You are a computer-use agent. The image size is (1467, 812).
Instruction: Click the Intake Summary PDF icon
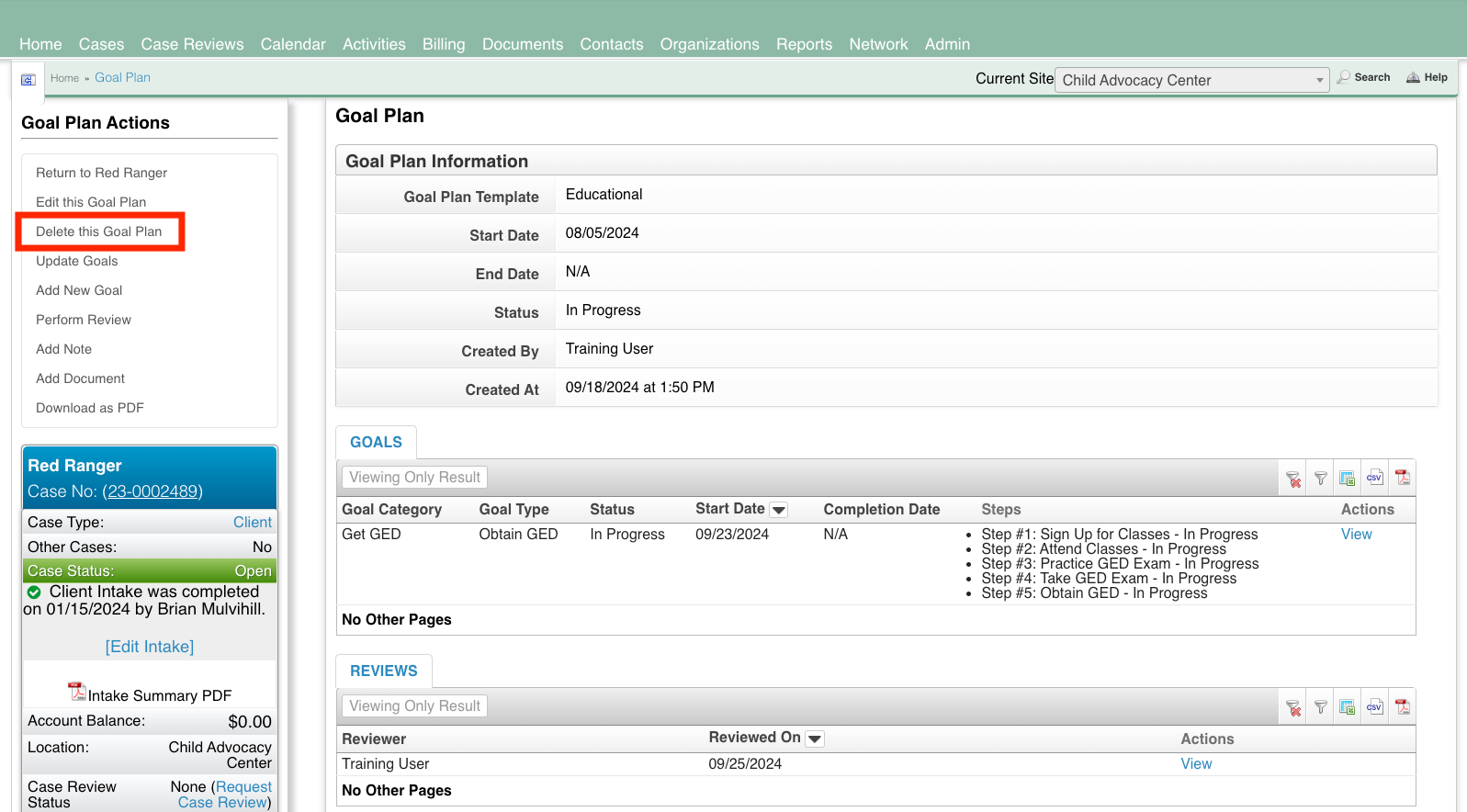[77, 691]
